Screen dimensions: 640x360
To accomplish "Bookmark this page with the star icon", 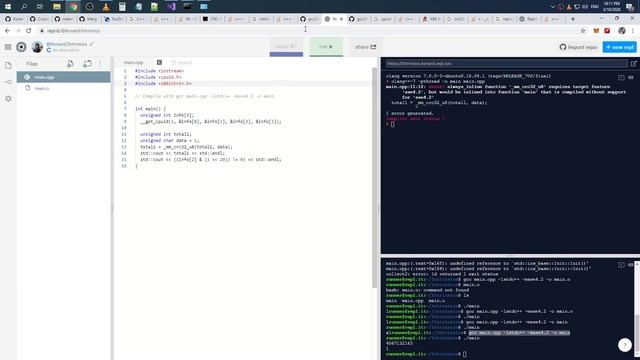I will pos(583,31).
